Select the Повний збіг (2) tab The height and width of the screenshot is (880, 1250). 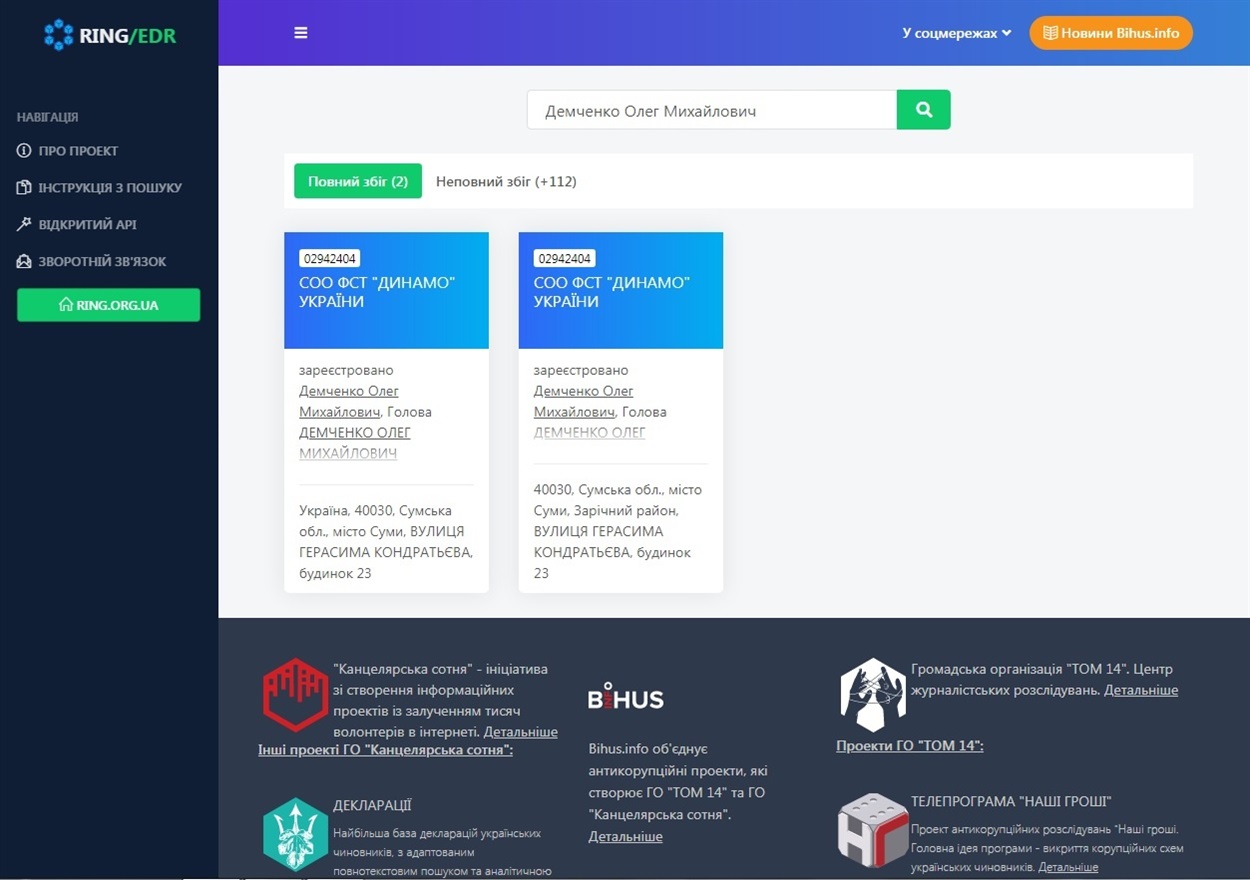point(358,181)
